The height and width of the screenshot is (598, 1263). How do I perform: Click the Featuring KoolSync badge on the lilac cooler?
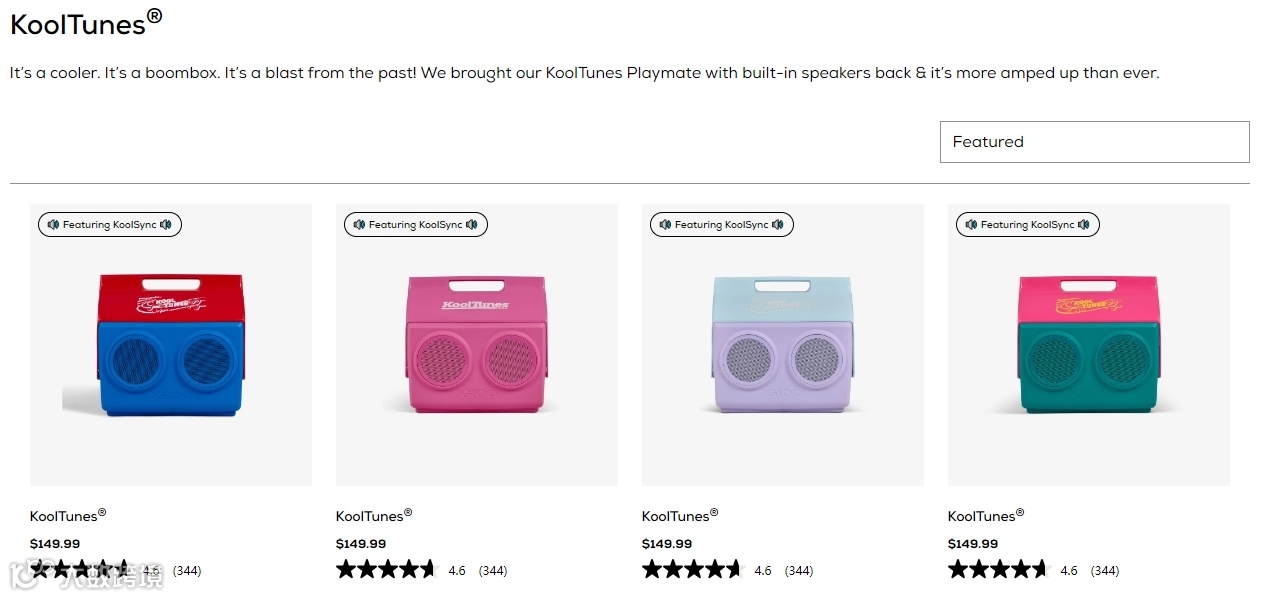point(722,225)
